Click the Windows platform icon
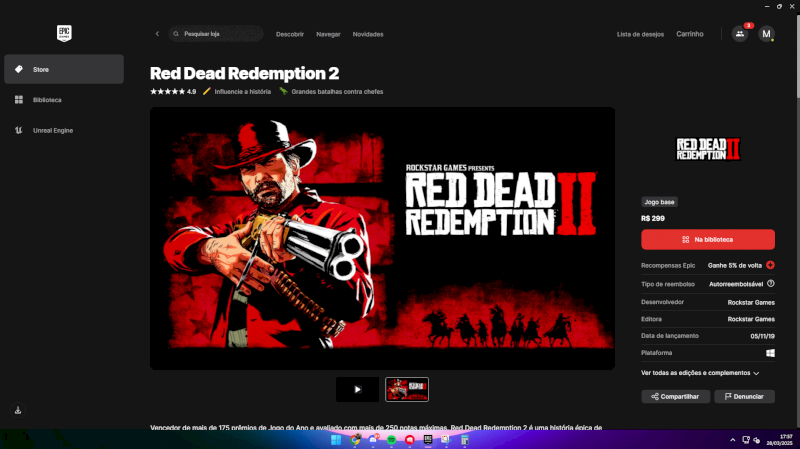 click(x=770, y=353)
